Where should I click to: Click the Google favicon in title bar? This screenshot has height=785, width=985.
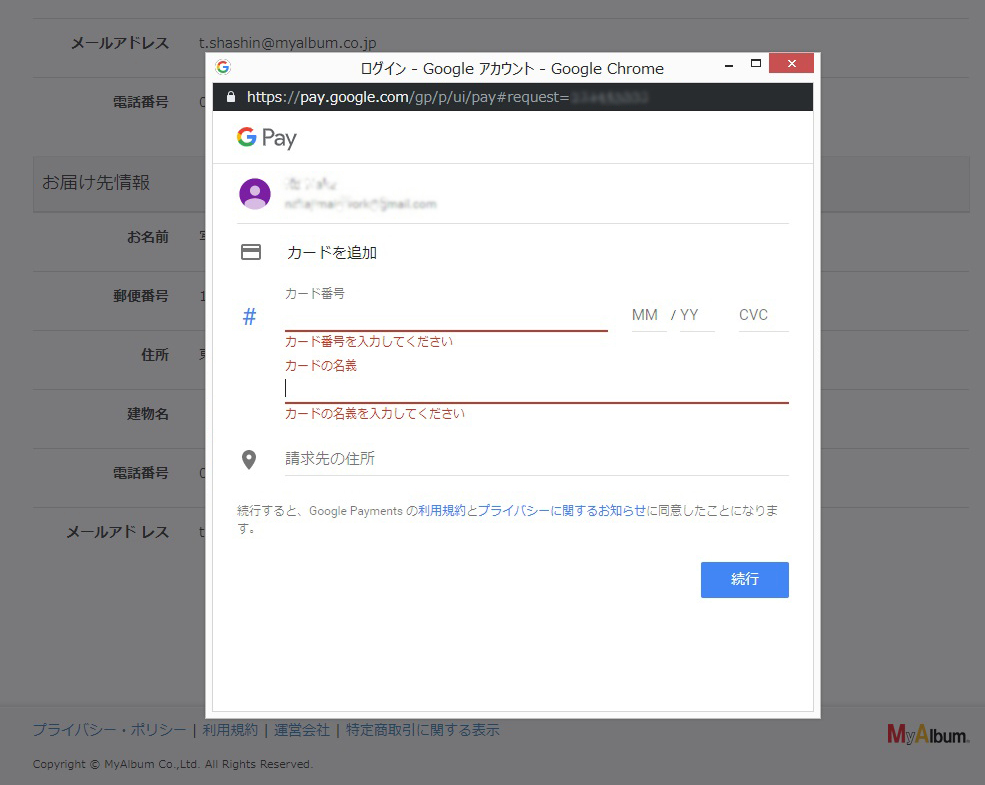tap(223, 67)
